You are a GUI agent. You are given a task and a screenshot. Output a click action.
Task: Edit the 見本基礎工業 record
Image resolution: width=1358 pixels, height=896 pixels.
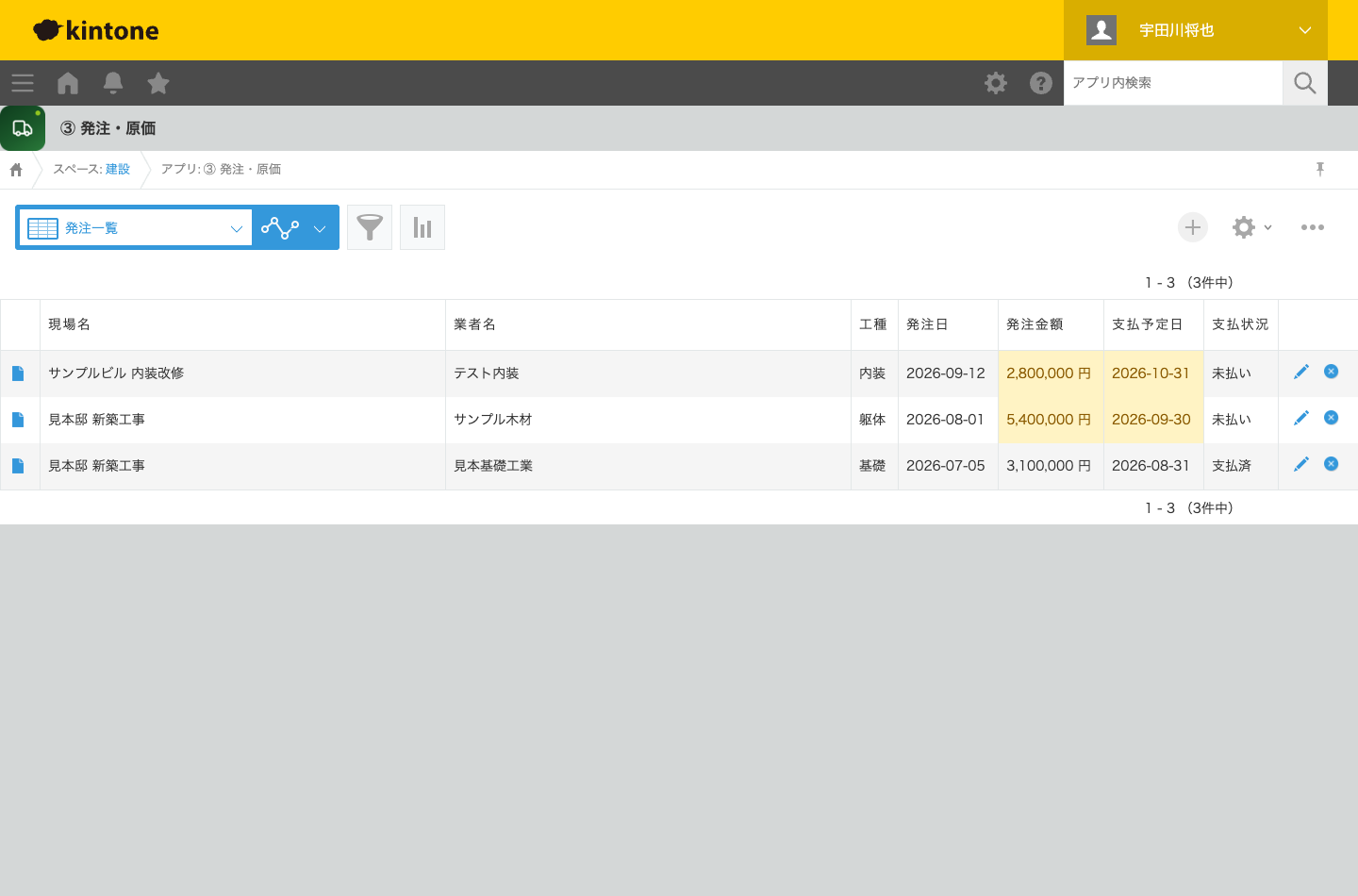pyautogui.click(x=1301, y=464)
